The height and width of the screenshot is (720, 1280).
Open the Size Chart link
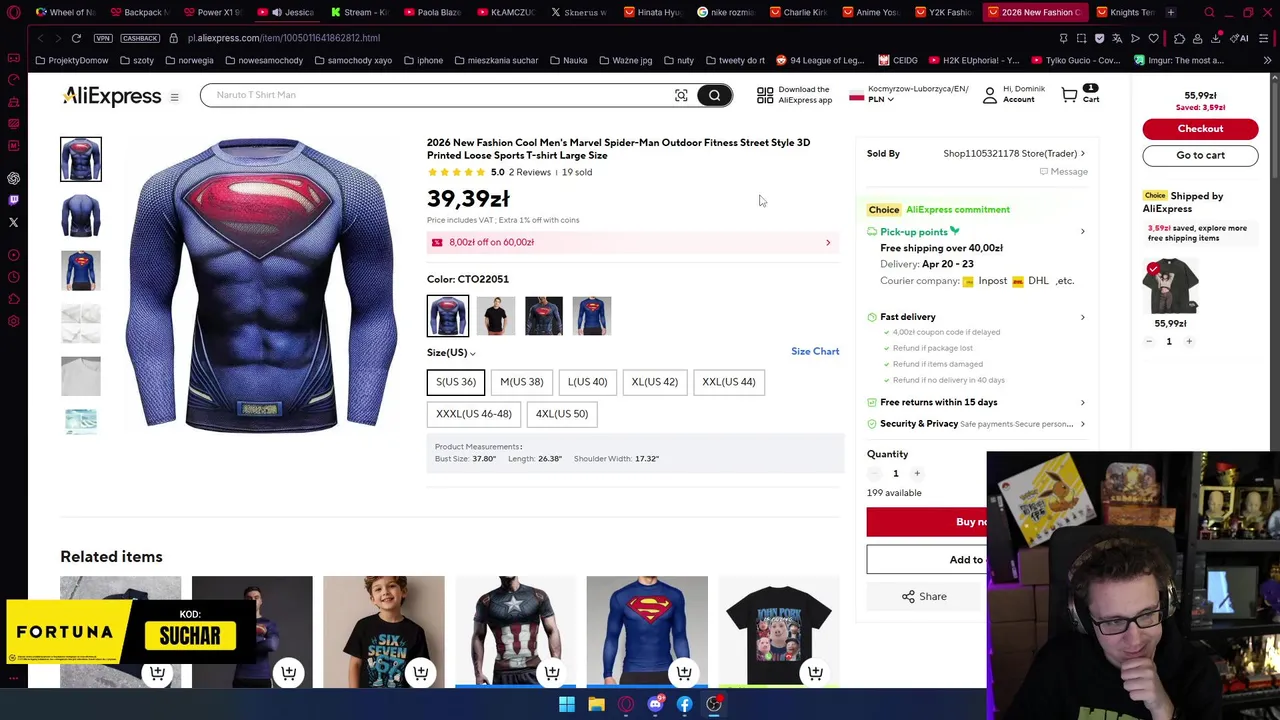pos(815,352)
